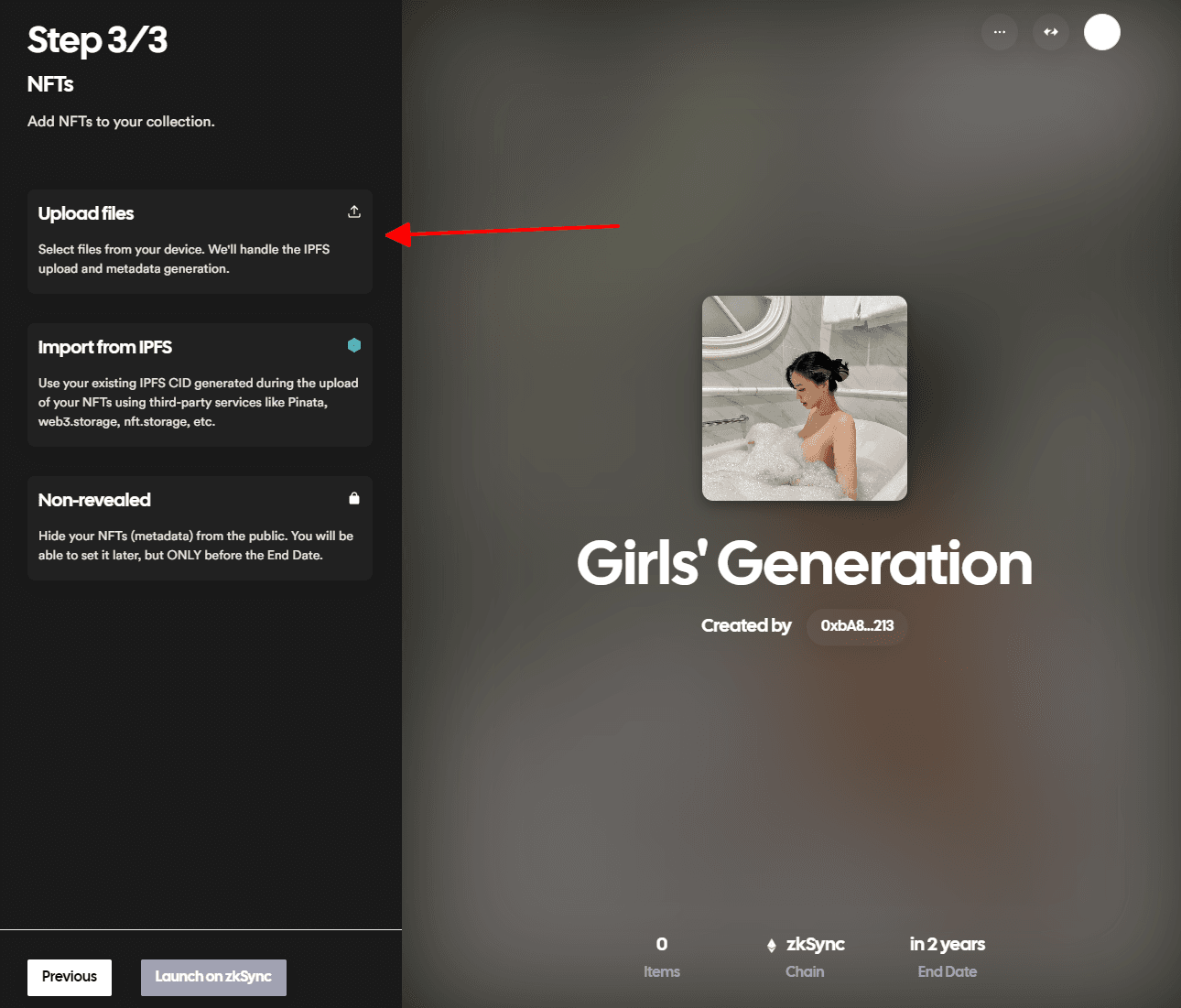Click the Girls' Generation collection title
The height and width of the screenshot is (1008, 1181).
[805, 562]
